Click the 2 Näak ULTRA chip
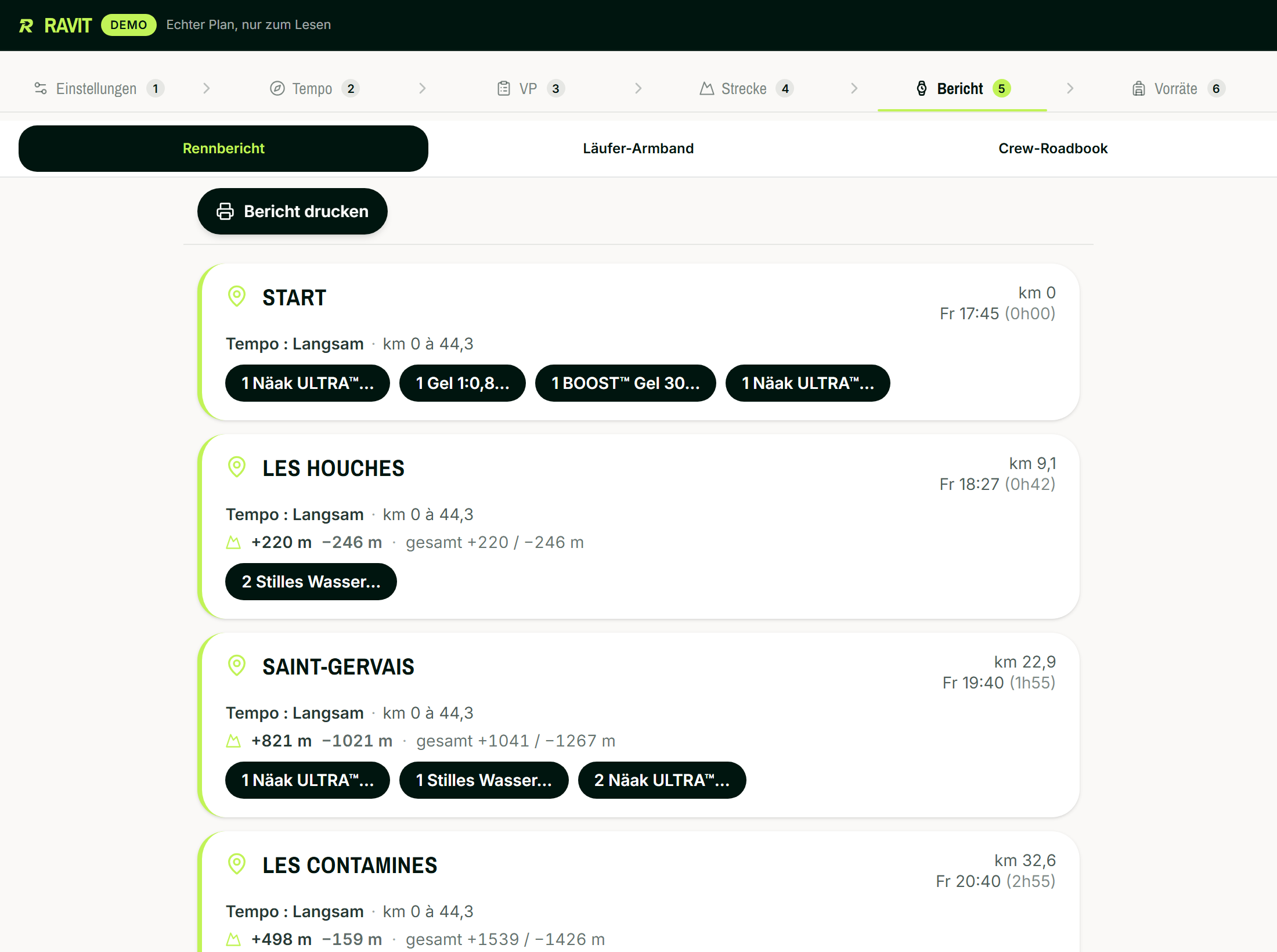The height and width of the screenshot is (952, 1277). pos(662,780)
